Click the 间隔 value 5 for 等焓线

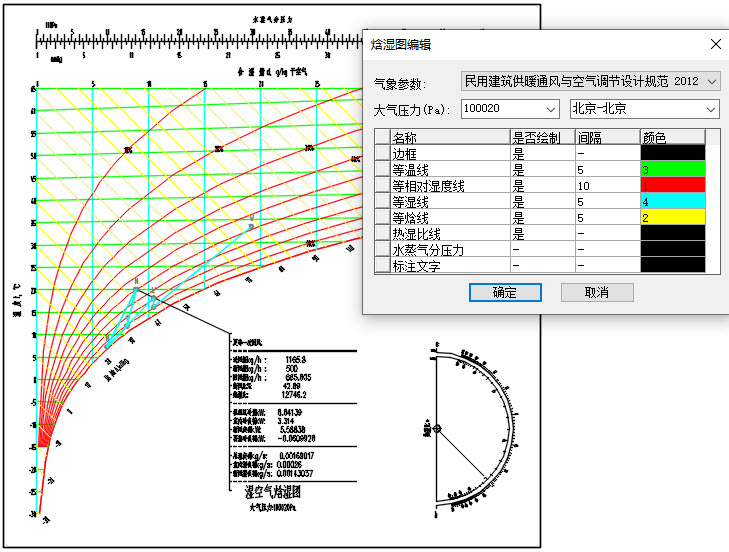[608, 217]
